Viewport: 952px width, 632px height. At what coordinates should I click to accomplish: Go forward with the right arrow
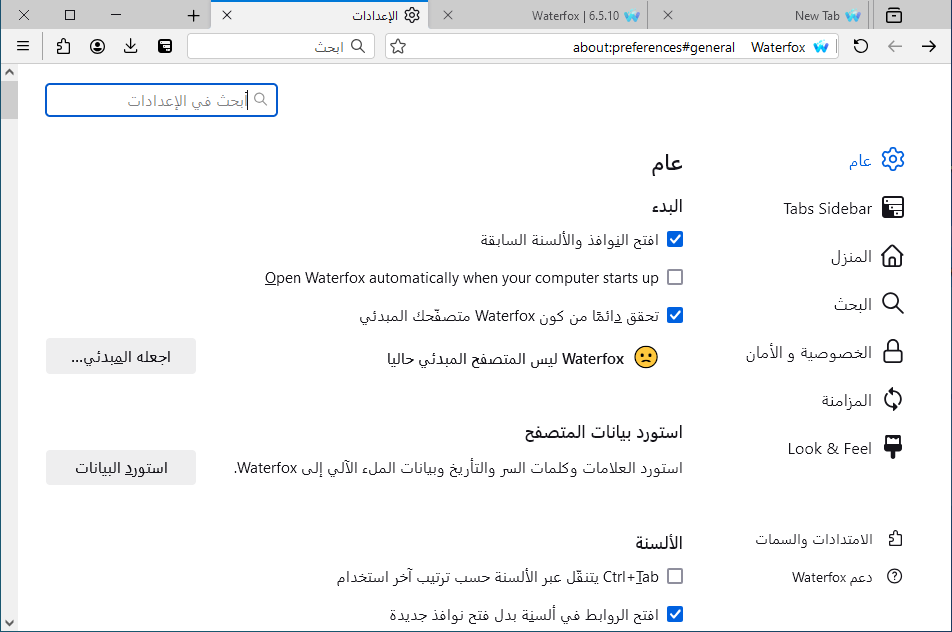pyautogui.click(x=929, y=46)
